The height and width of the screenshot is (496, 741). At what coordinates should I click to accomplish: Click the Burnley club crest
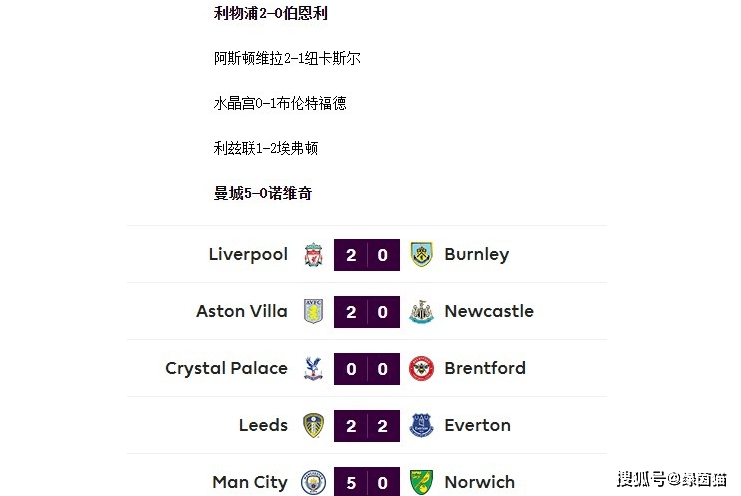tap(421, 254)
